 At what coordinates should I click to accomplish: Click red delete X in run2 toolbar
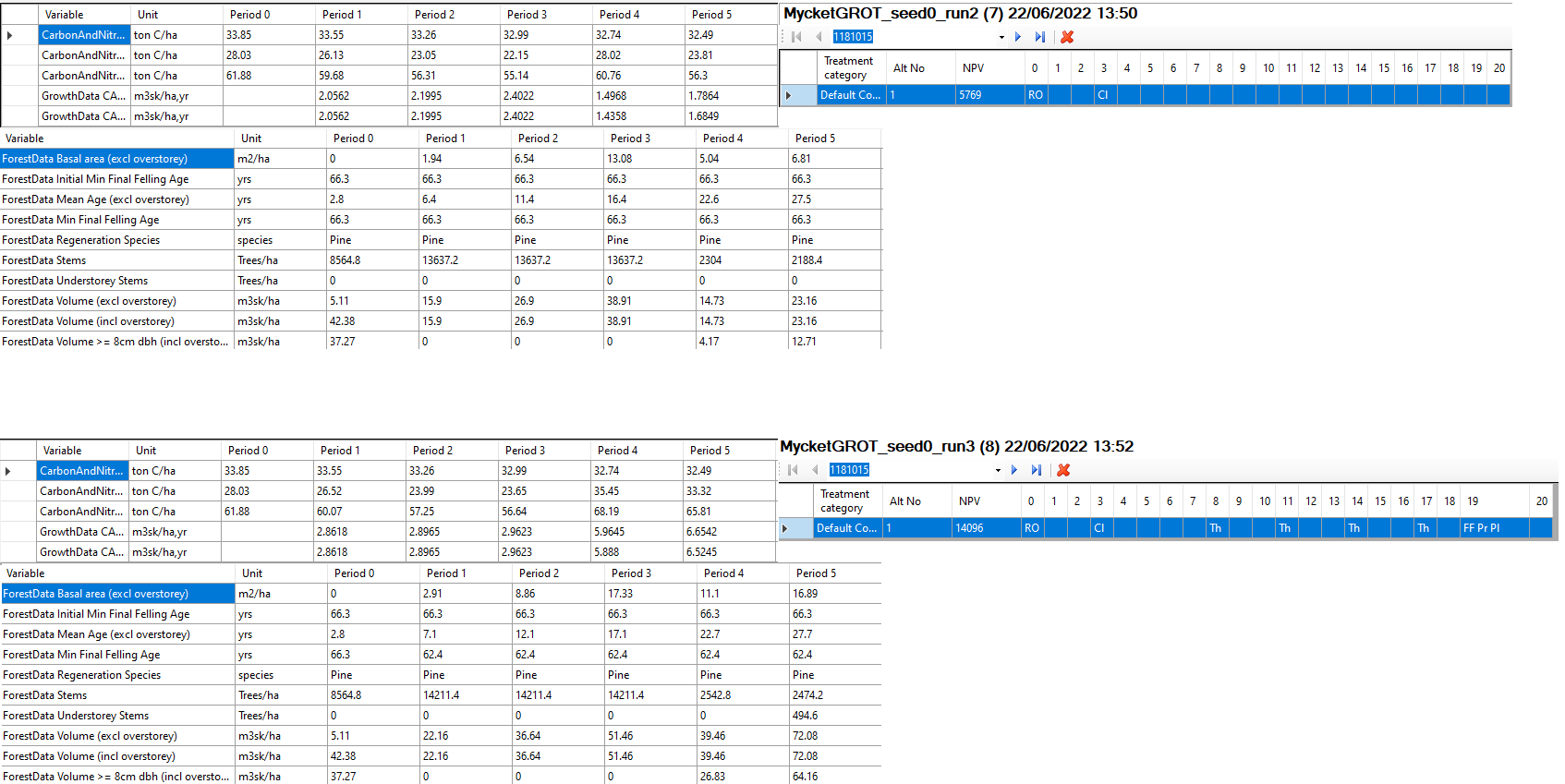[1067, 37]
